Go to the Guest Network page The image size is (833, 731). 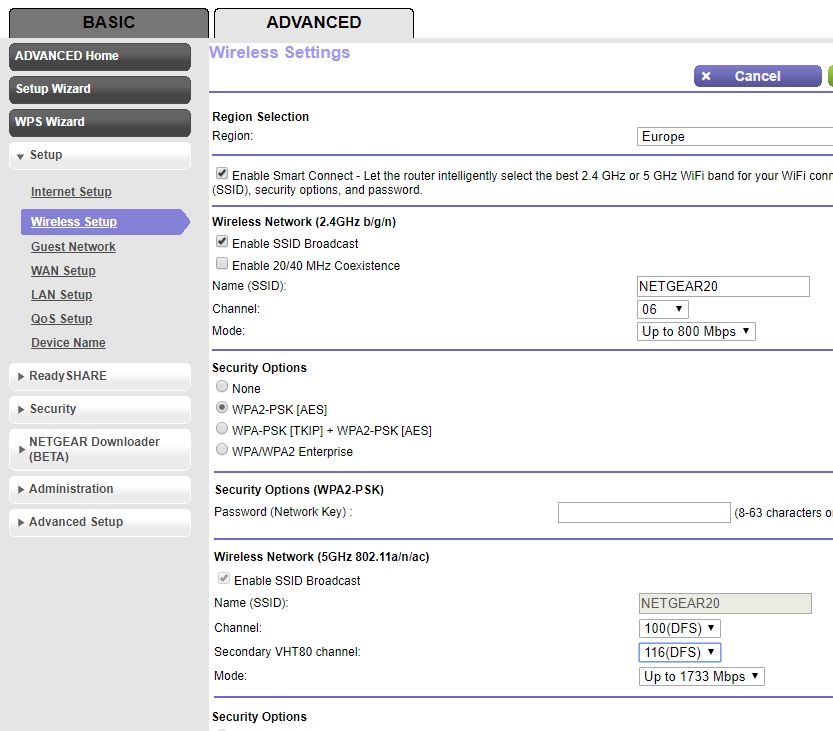(x=72, y=246)
